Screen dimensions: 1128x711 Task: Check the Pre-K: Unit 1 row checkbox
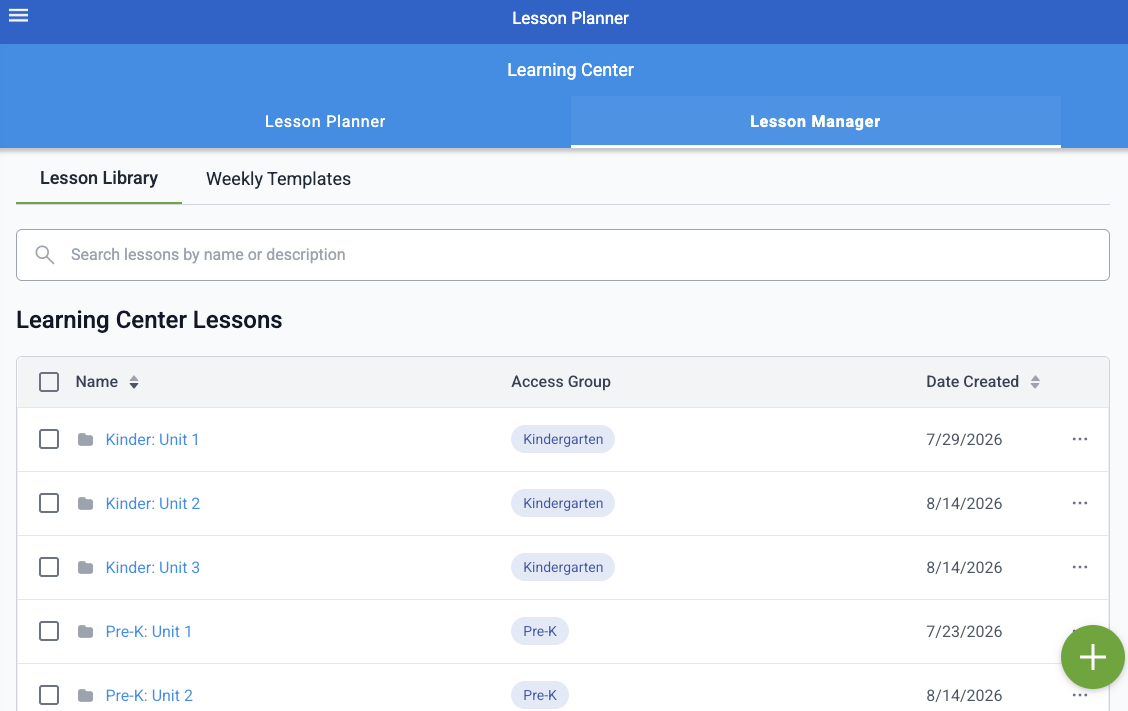(x=49, y=631)
